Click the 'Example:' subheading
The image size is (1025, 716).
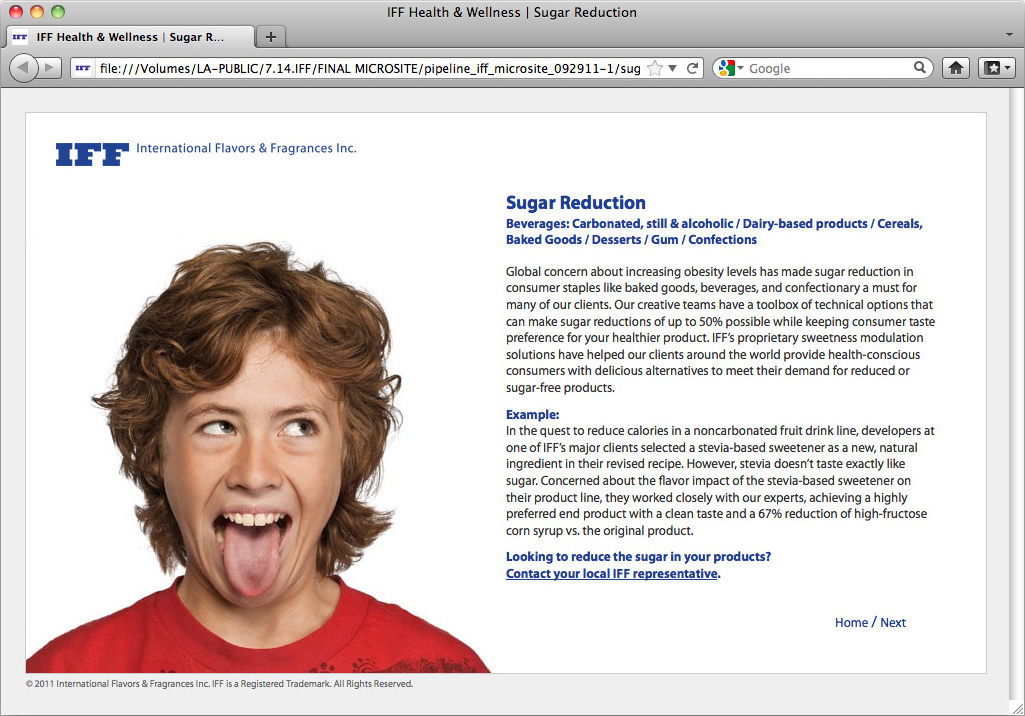tap(532, 415)
